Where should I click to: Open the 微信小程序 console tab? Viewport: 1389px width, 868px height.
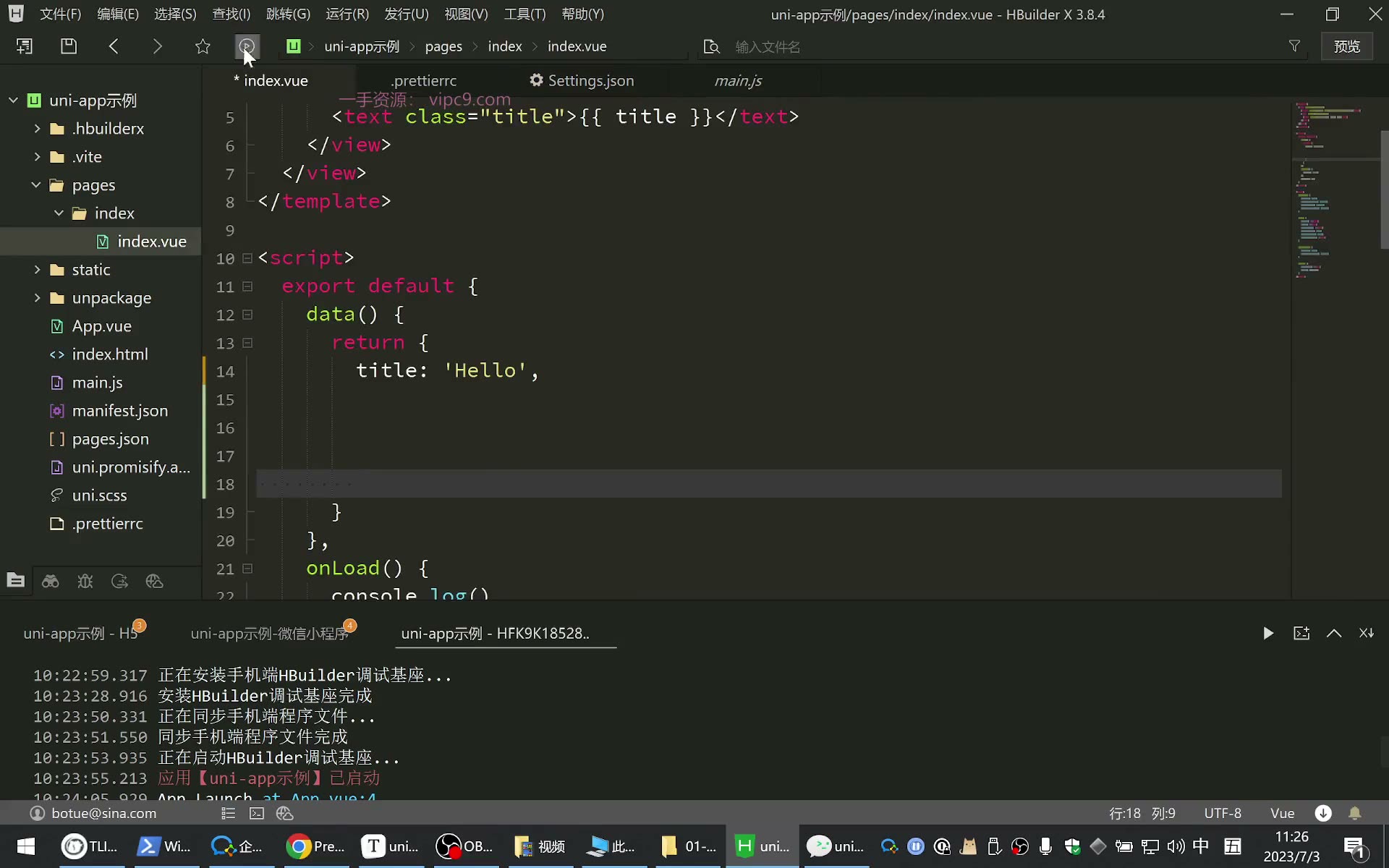click(x=269, y=634)
